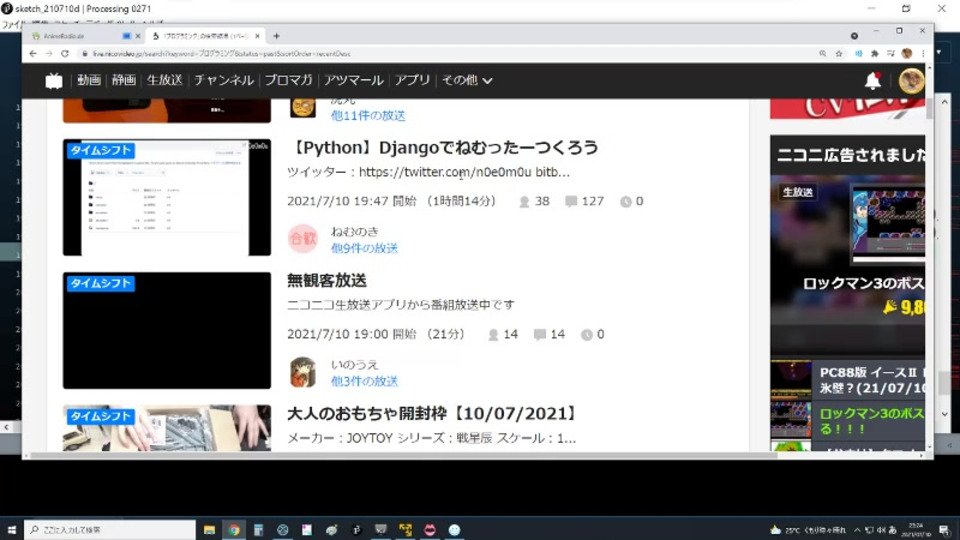Click 他9件の放送 link
The height and width of the screenshot is (540, 960).
click(x=364, y=249)
